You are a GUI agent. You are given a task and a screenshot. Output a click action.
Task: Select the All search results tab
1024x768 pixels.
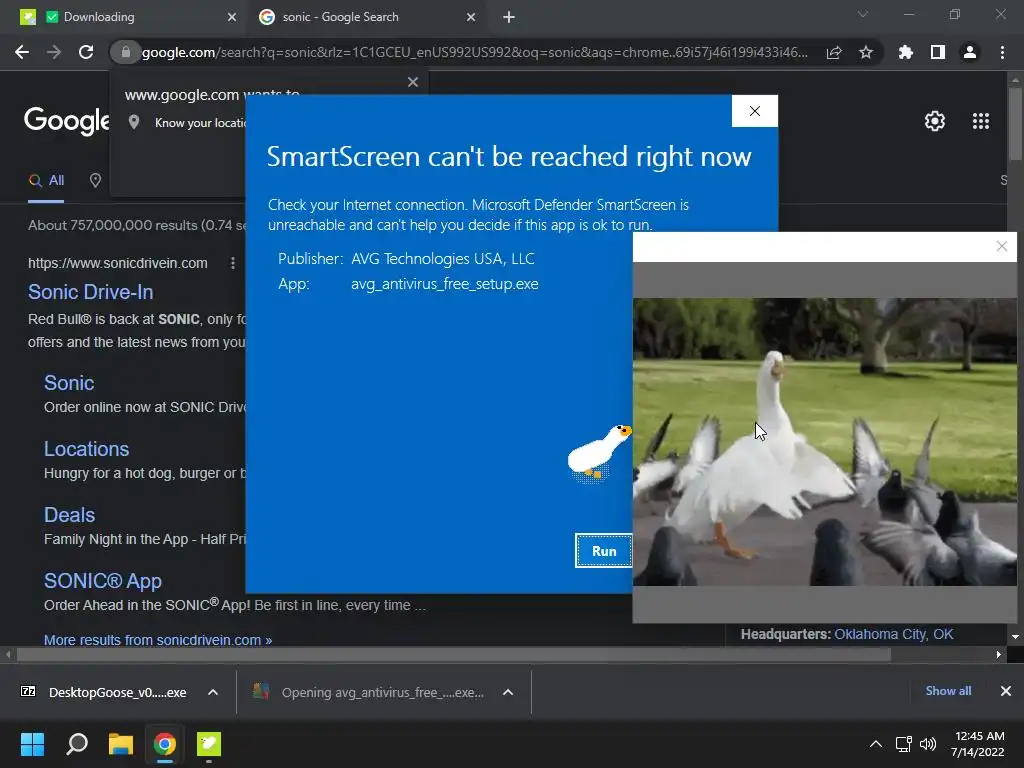point(46,181)
